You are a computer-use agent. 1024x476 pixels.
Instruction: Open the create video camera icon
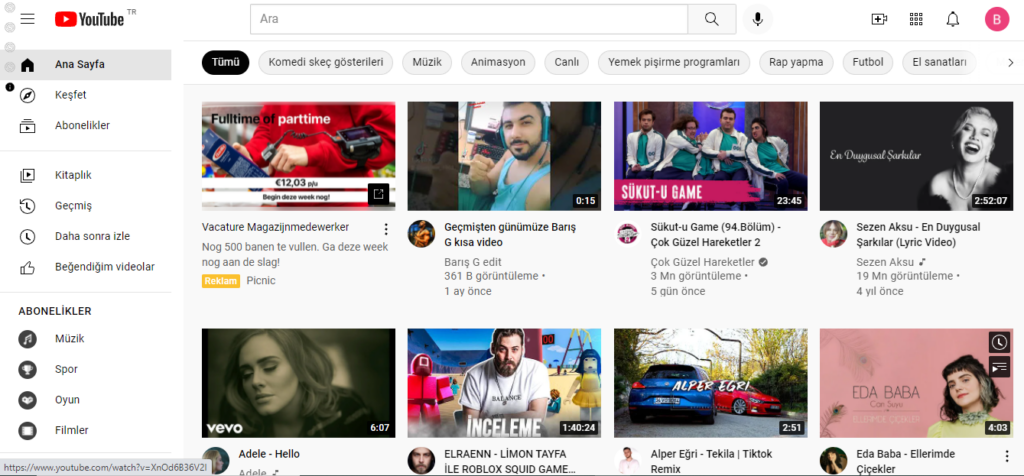coord(880,20)
